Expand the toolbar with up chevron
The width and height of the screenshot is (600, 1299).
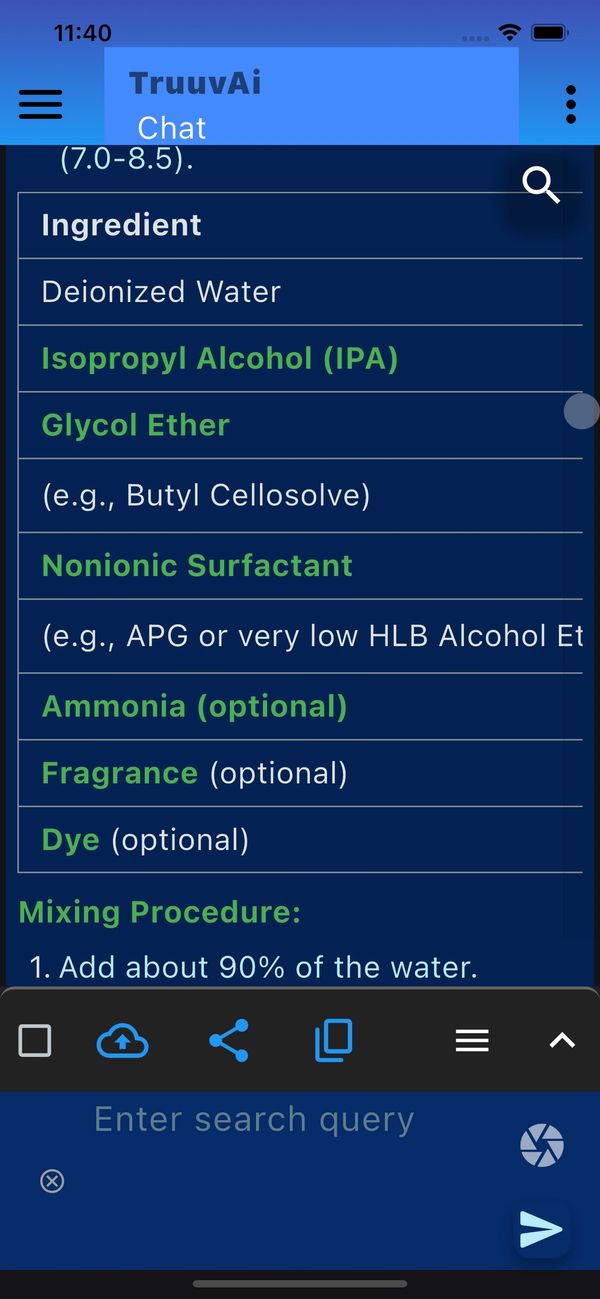pyautogui.click(x=562, y=1041)
